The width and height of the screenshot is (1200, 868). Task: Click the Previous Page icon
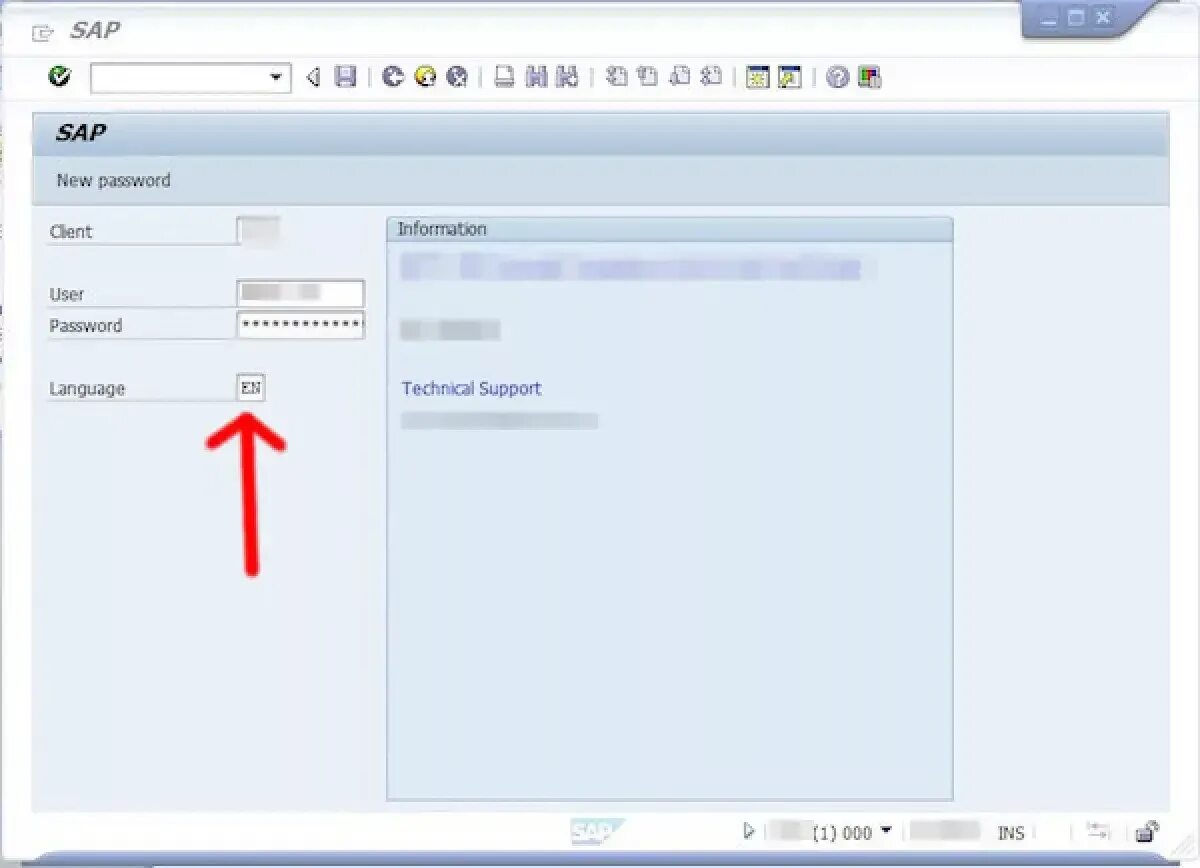click(648, 77)
